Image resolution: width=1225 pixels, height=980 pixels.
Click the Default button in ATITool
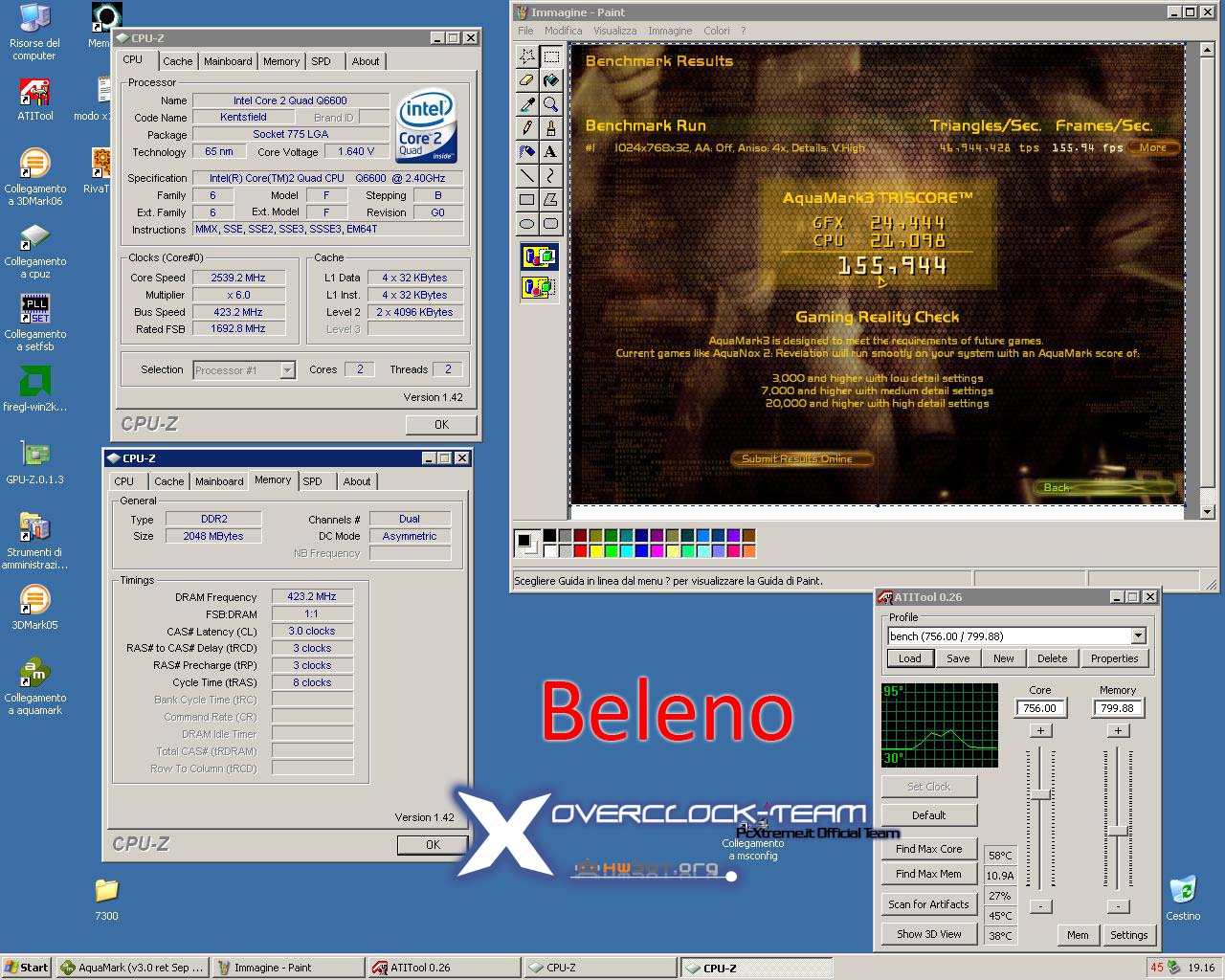(928, 815)
